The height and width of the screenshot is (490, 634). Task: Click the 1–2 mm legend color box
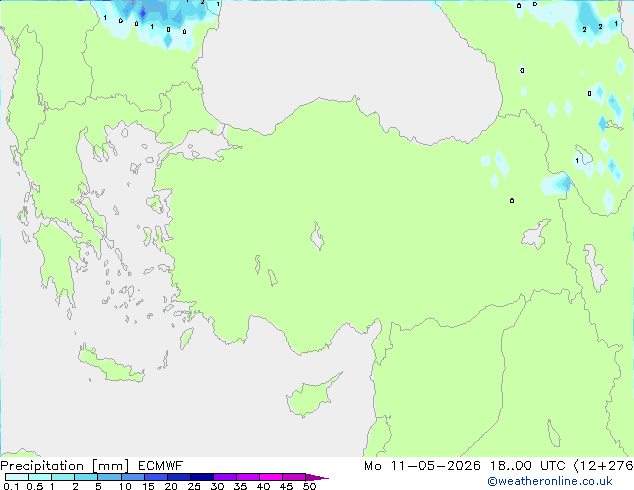63,477
